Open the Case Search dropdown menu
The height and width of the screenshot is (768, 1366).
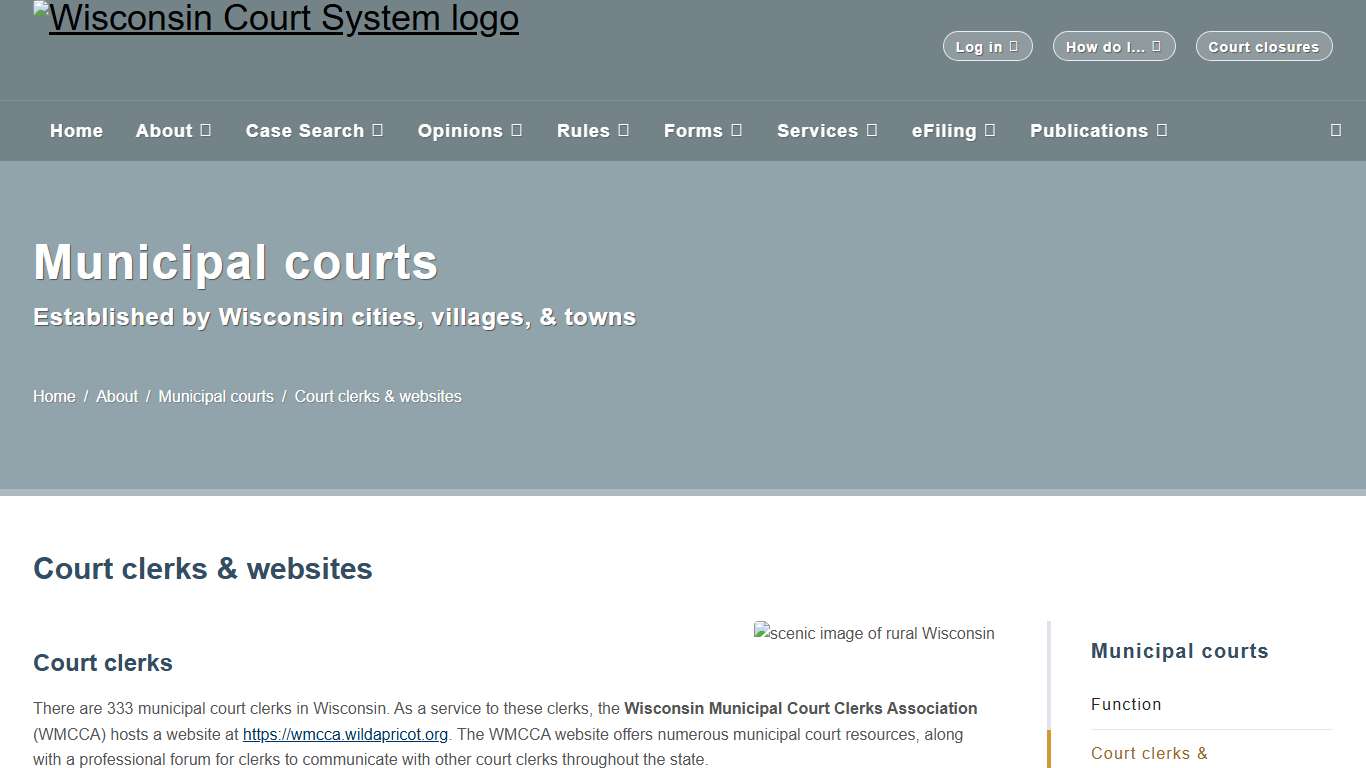coord(314,130)
